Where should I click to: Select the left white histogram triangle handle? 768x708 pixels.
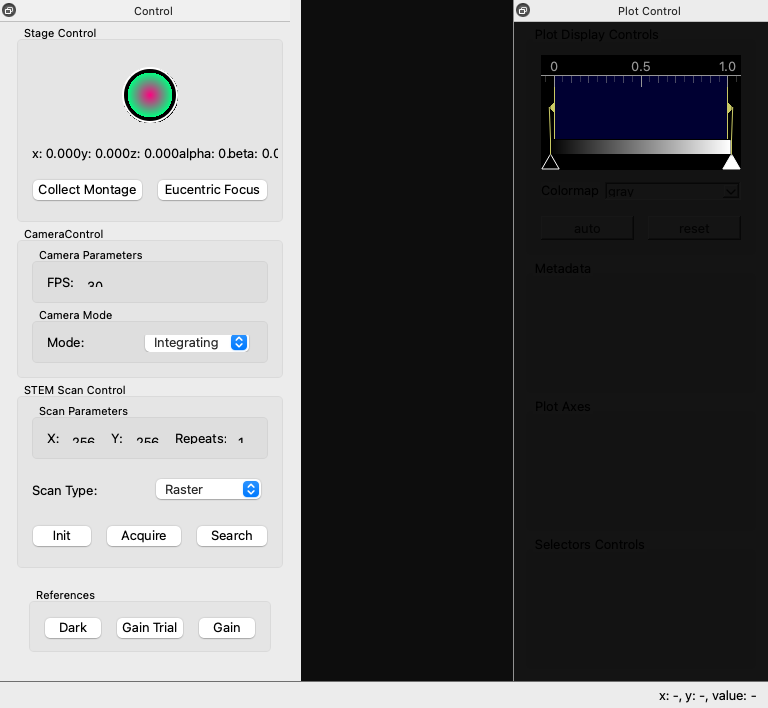point(550,162)
